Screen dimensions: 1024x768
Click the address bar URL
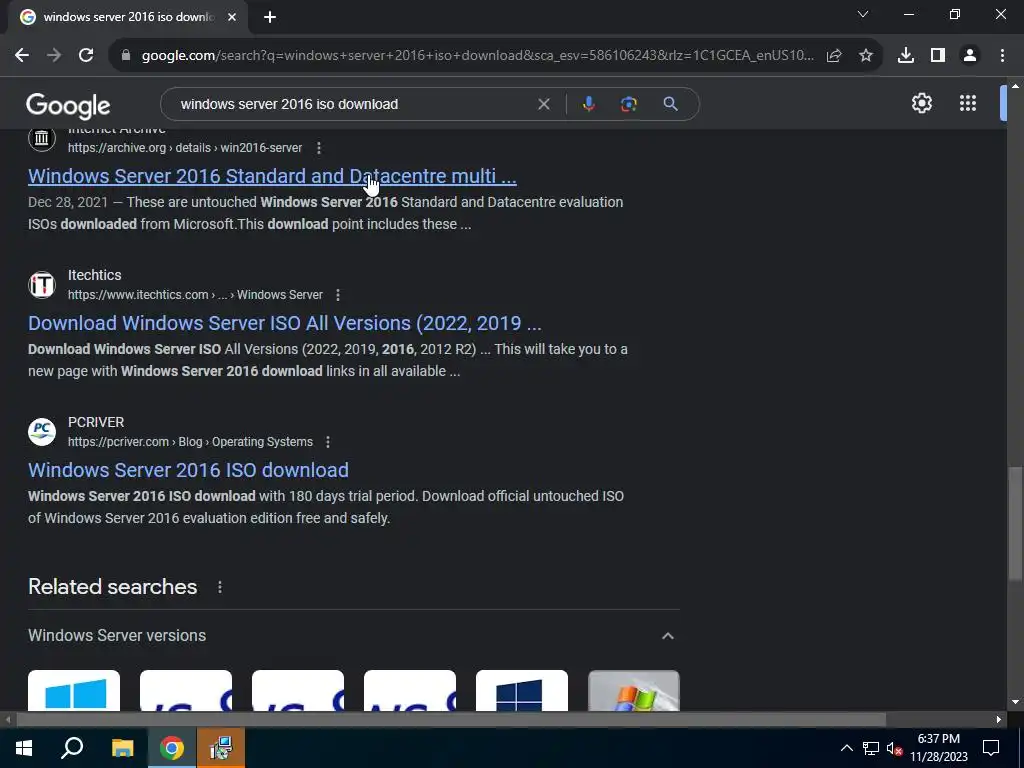477,56
